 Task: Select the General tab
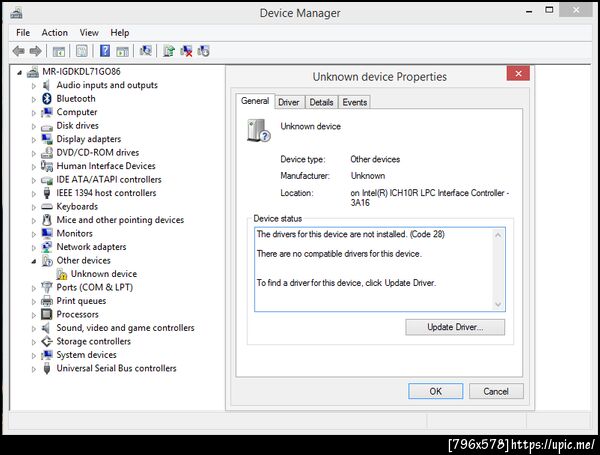(255, 101)
